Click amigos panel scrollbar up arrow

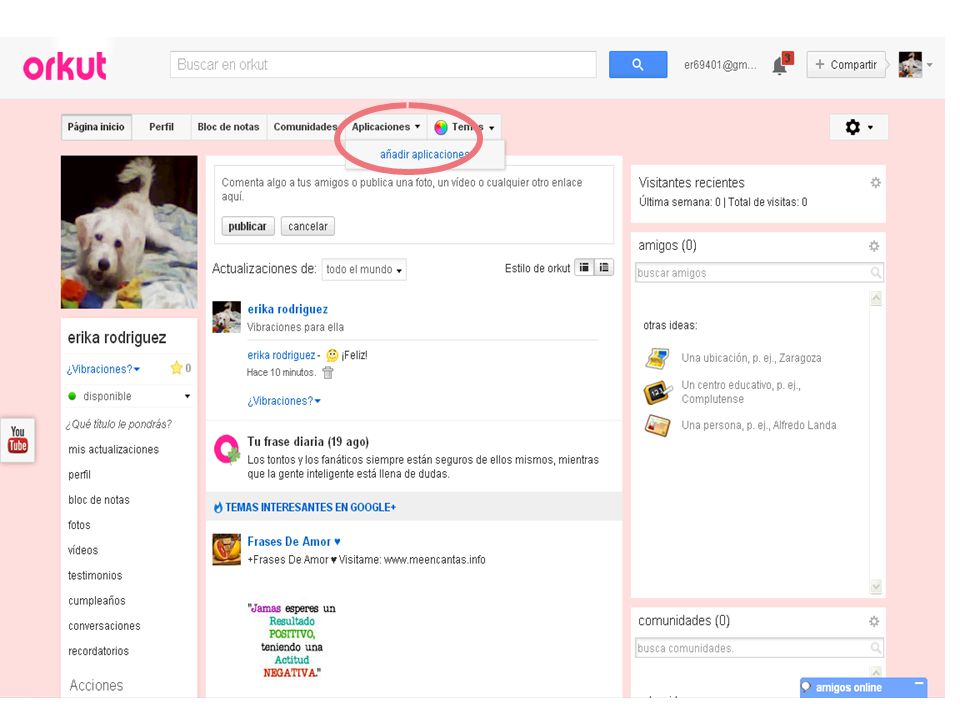876,298
